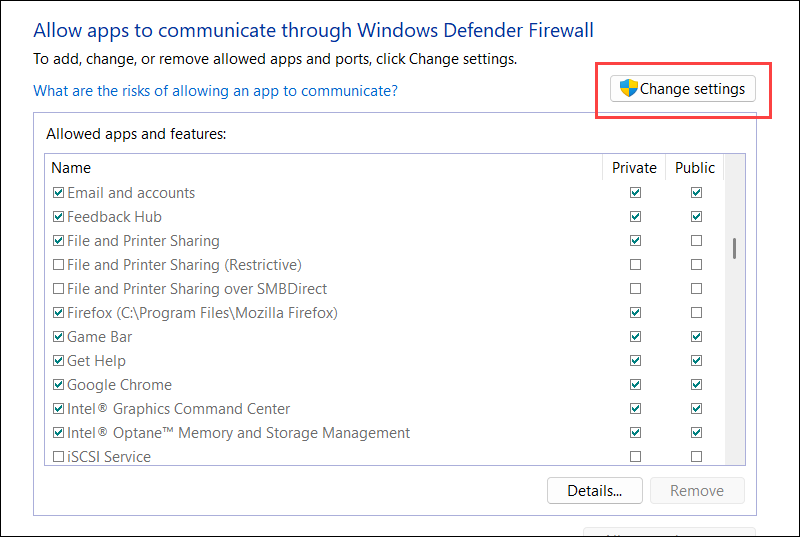Enable Public for File and Printer Sharing
The image size is (800, 537).
pyautogui.click(x=696, y=241)
